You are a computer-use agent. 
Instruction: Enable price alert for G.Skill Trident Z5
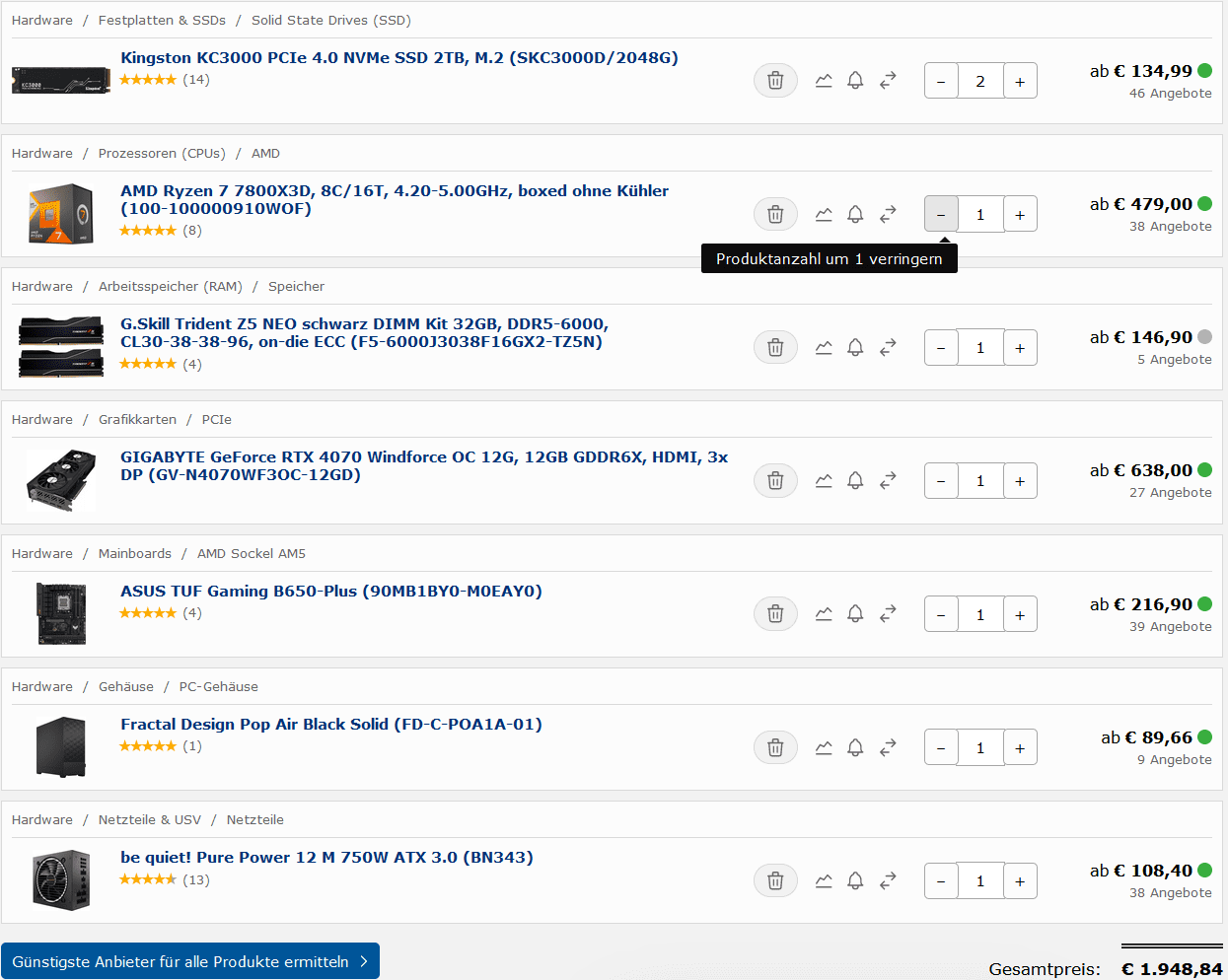tap(855, 347)
